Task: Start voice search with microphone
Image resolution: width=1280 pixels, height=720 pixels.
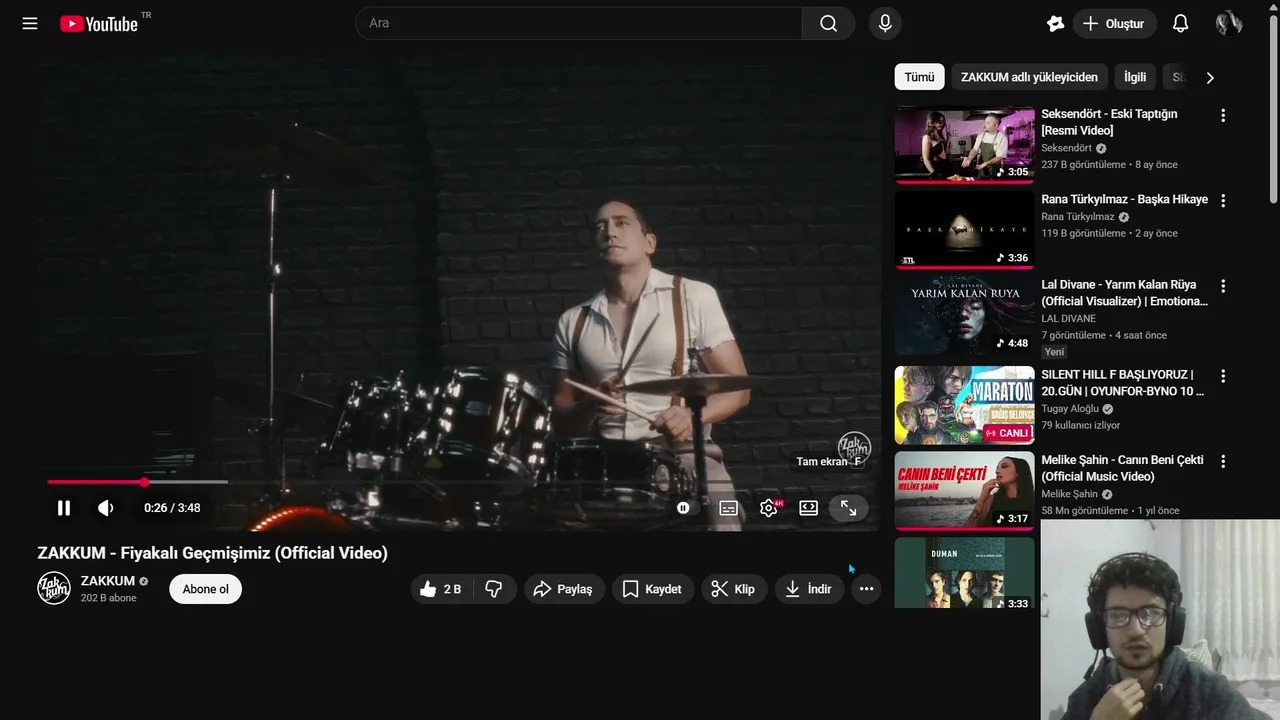Action: [885, 23]
